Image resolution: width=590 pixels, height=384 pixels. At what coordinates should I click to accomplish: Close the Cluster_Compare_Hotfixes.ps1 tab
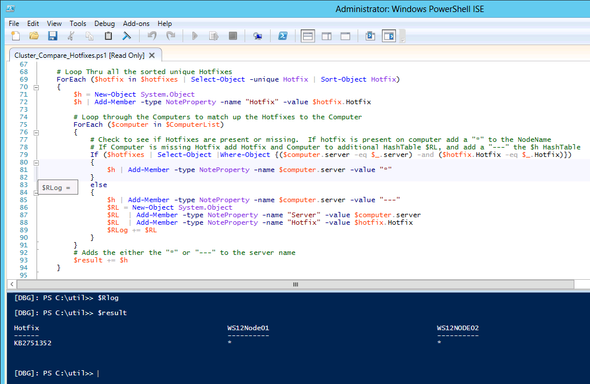[152, 55]
